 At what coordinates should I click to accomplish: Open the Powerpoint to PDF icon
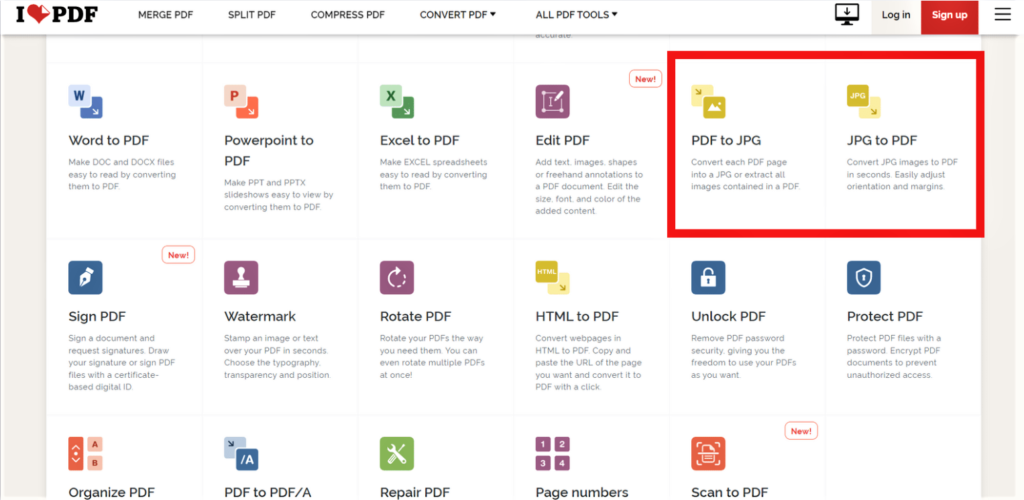pyautogui.click(x=241, y=102)
